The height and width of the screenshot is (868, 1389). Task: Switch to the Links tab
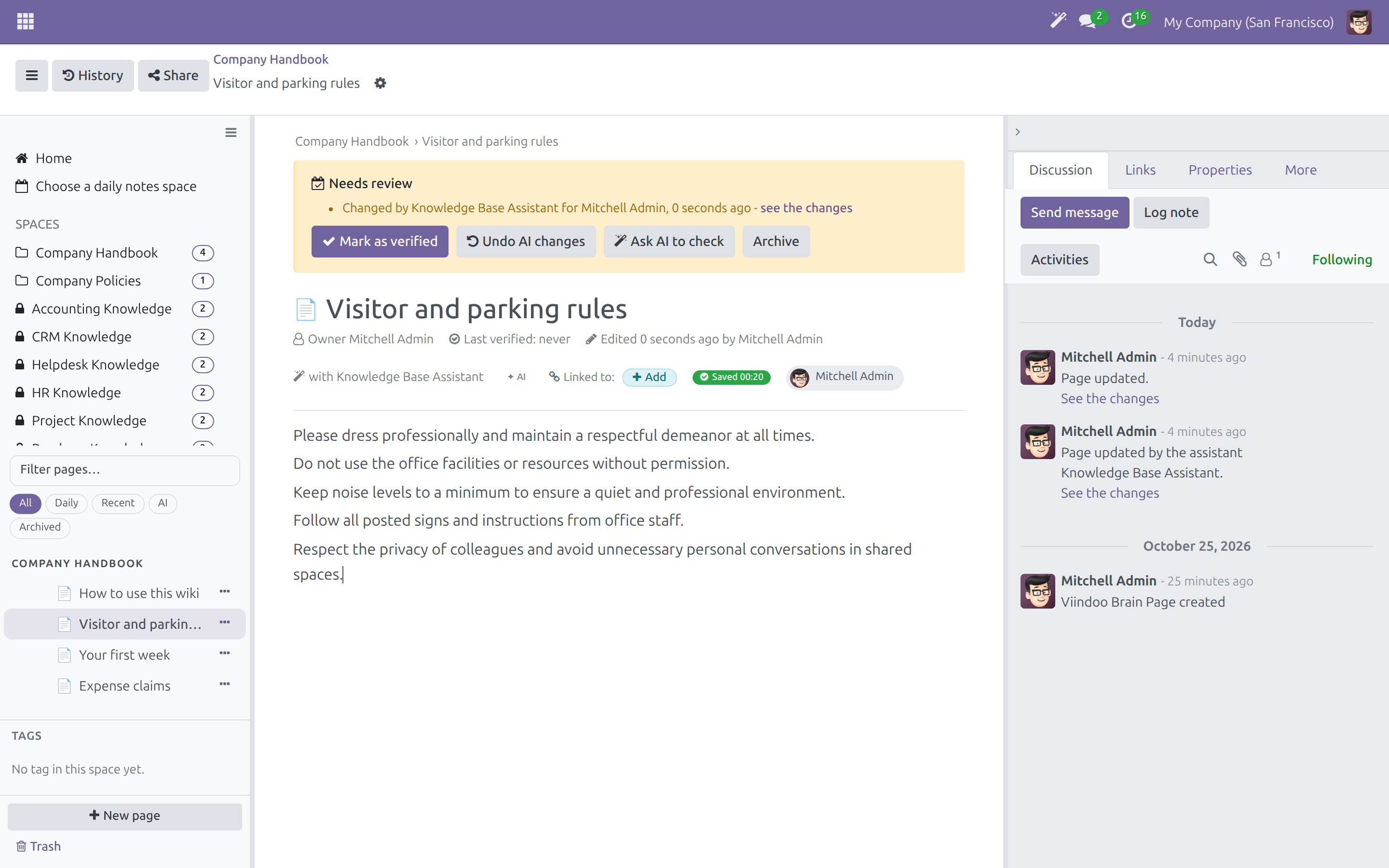point(1140,170)
